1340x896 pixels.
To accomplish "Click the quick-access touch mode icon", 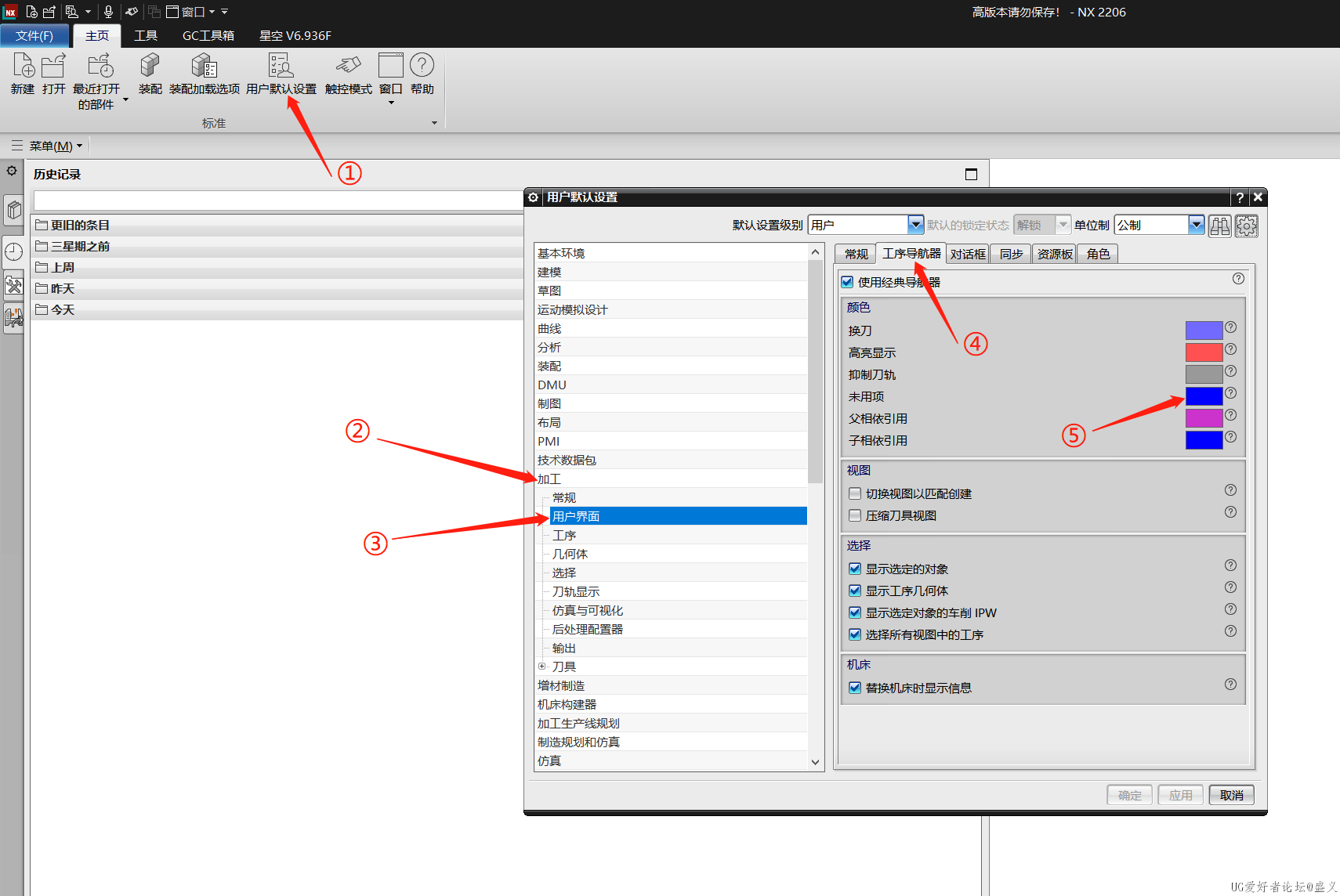I will coord(132,12).
